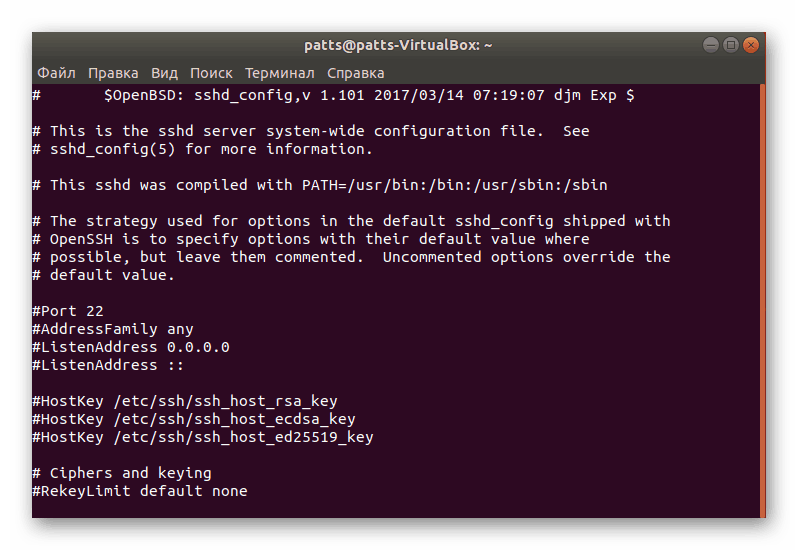Click the #RekeyLimit default none line
The width and height of the screenshot is (798, 550).
pos(140,491)
